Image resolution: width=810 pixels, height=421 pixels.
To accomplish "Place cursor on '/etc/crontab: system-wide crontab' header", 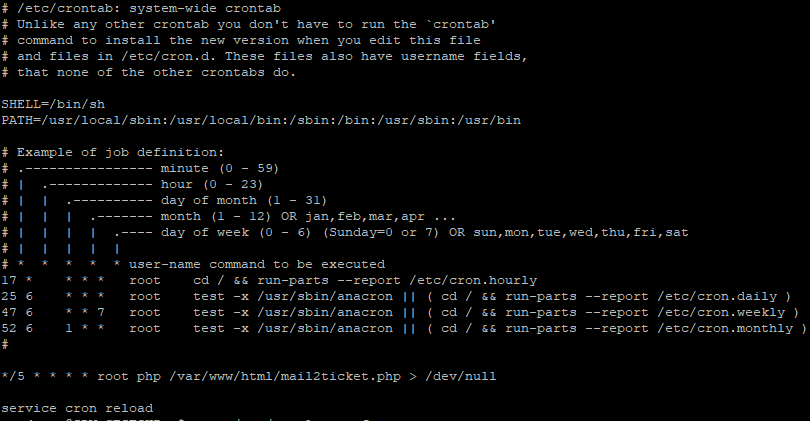I will 149,8.
